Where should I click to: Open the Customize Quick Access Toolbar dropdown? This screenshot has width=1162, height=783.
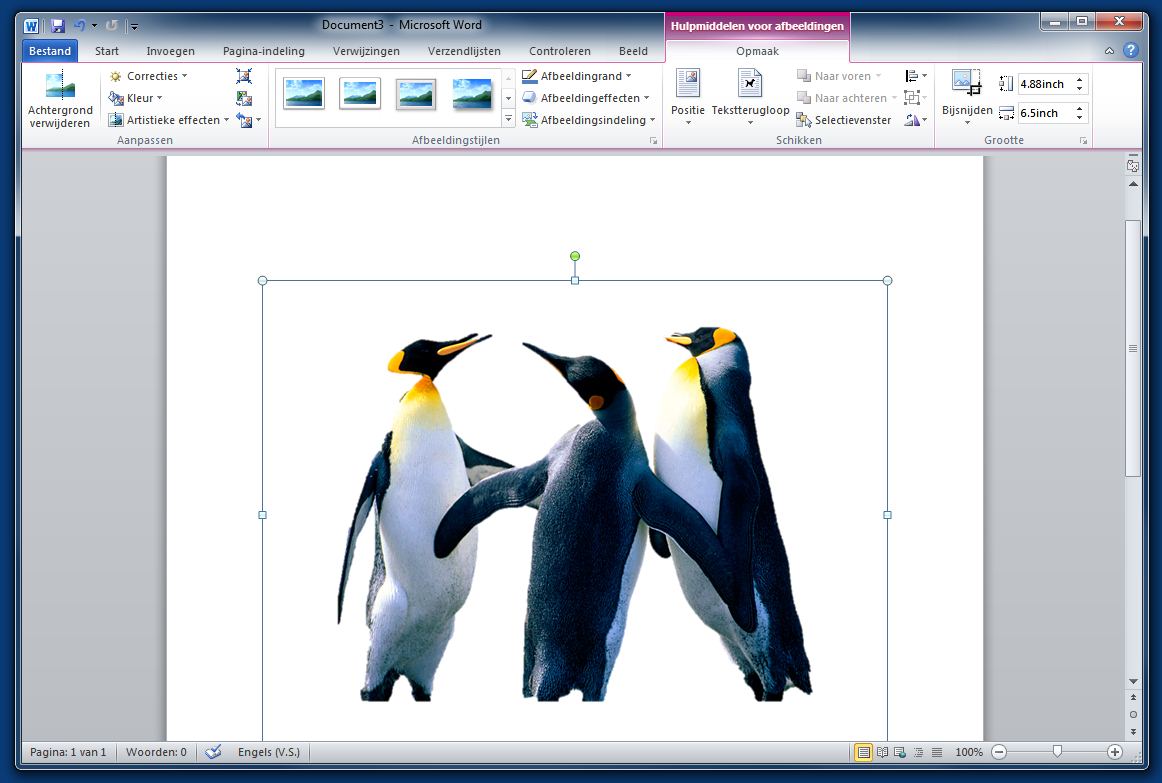tap(134, 27)
